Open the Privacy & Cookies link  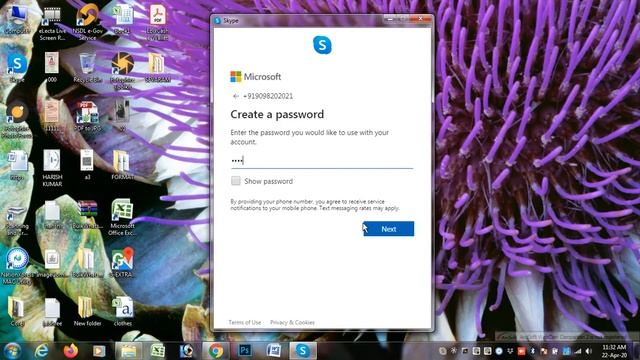point(292,322)
